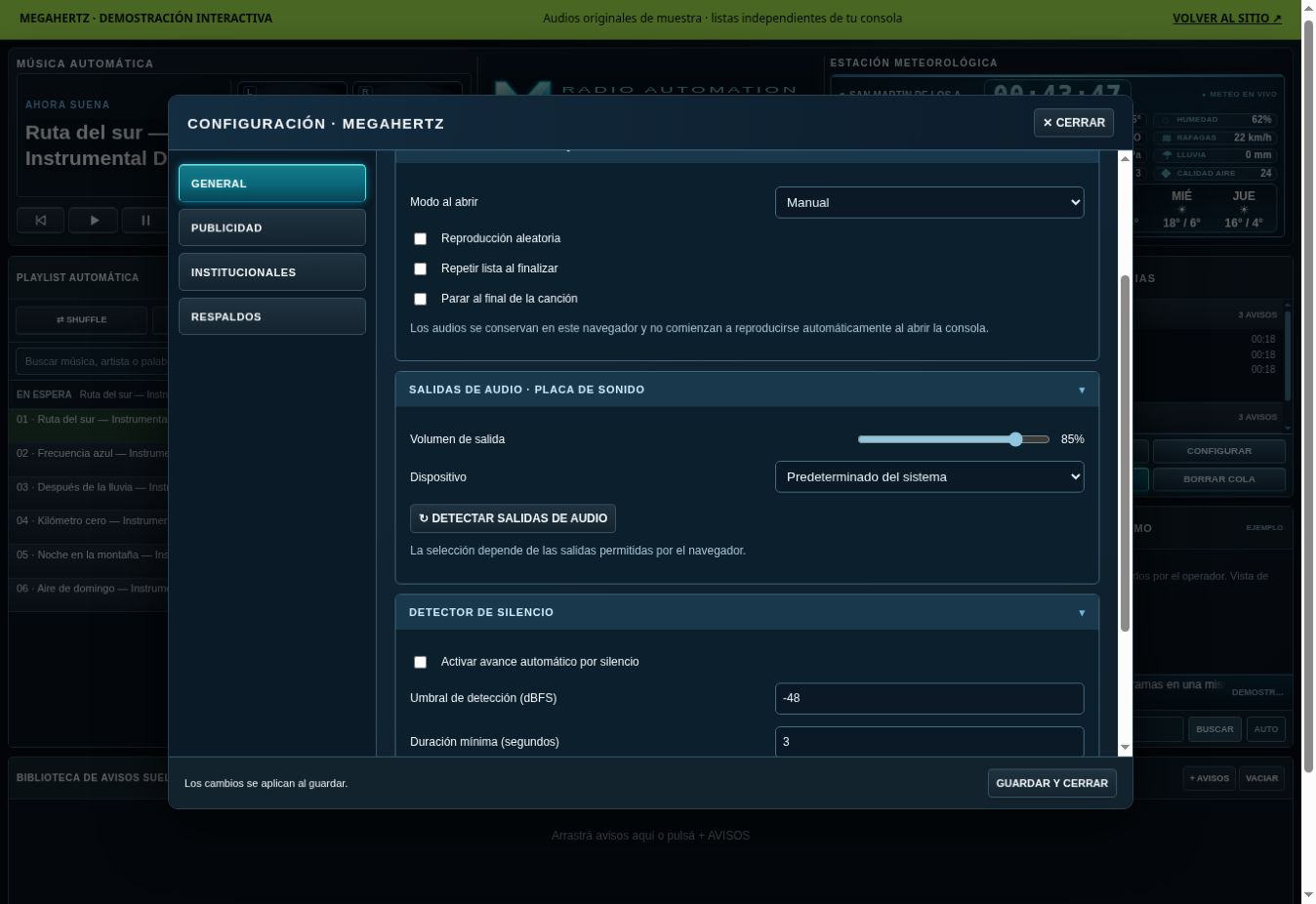This screenshot has height=904, width=1316.
Task: Open the INSTITUCIONALES tab
Action: coord(272,272)
